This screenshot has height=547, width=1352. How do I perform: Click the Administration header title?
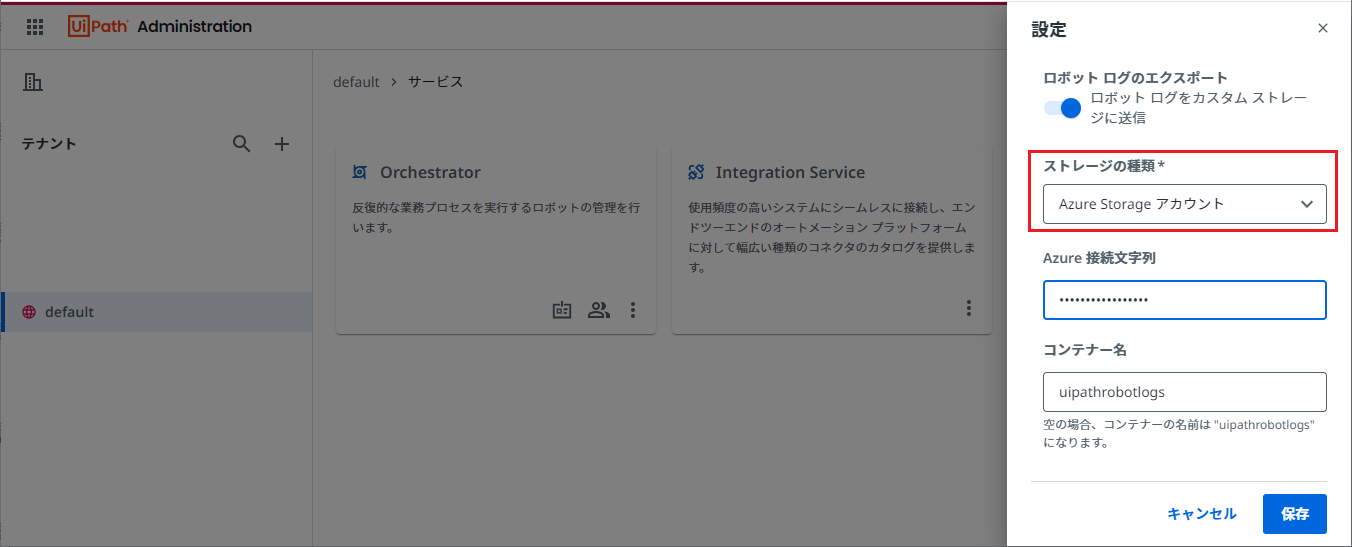point(195,26)
